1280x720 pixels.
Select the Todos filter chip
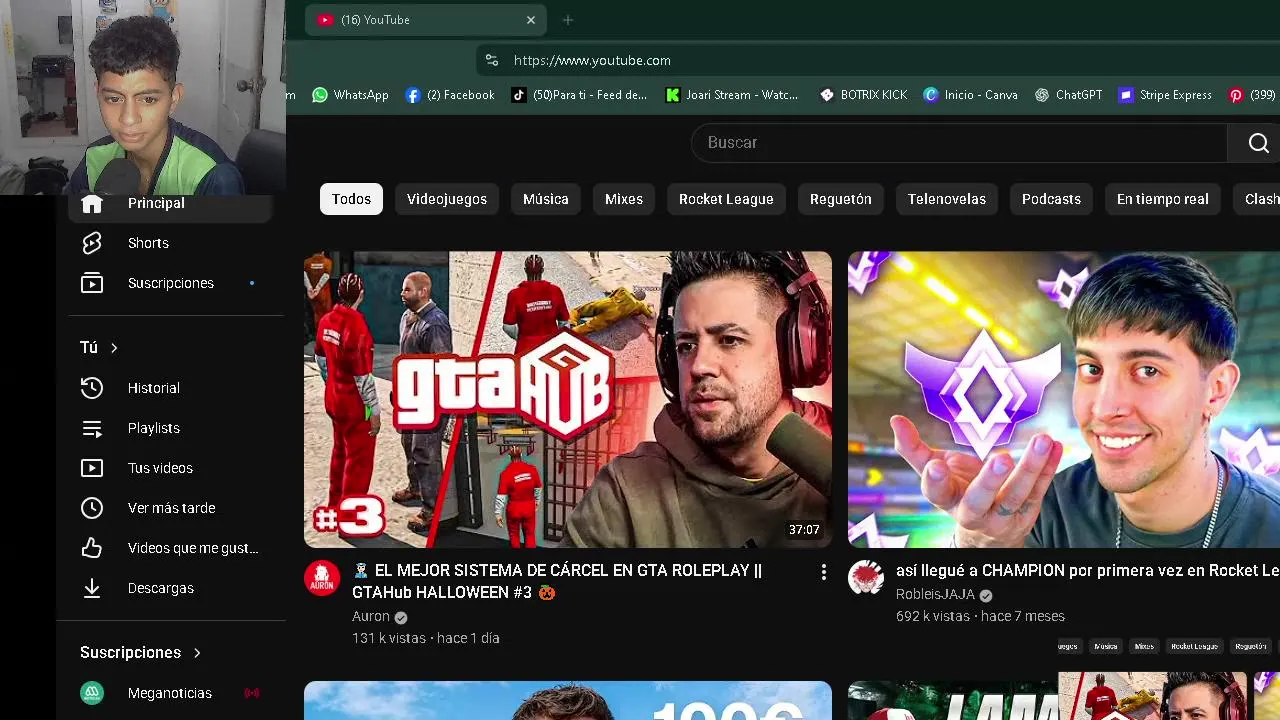[x=351, y=199]
